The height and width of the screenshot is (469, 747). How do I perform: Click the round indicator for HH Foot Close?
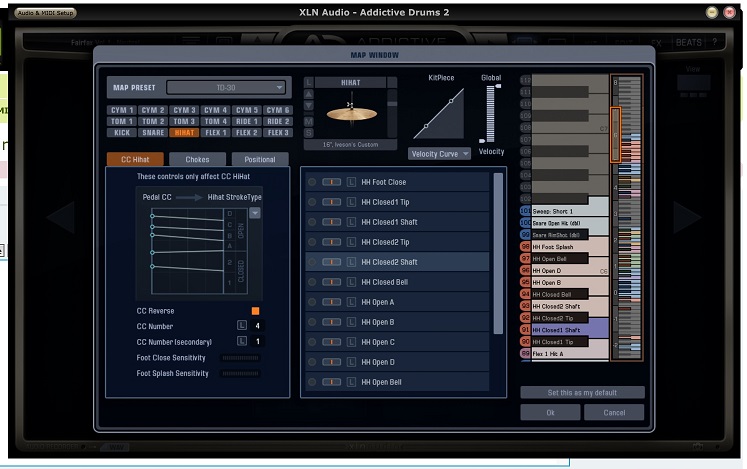[x=312, y=182]
